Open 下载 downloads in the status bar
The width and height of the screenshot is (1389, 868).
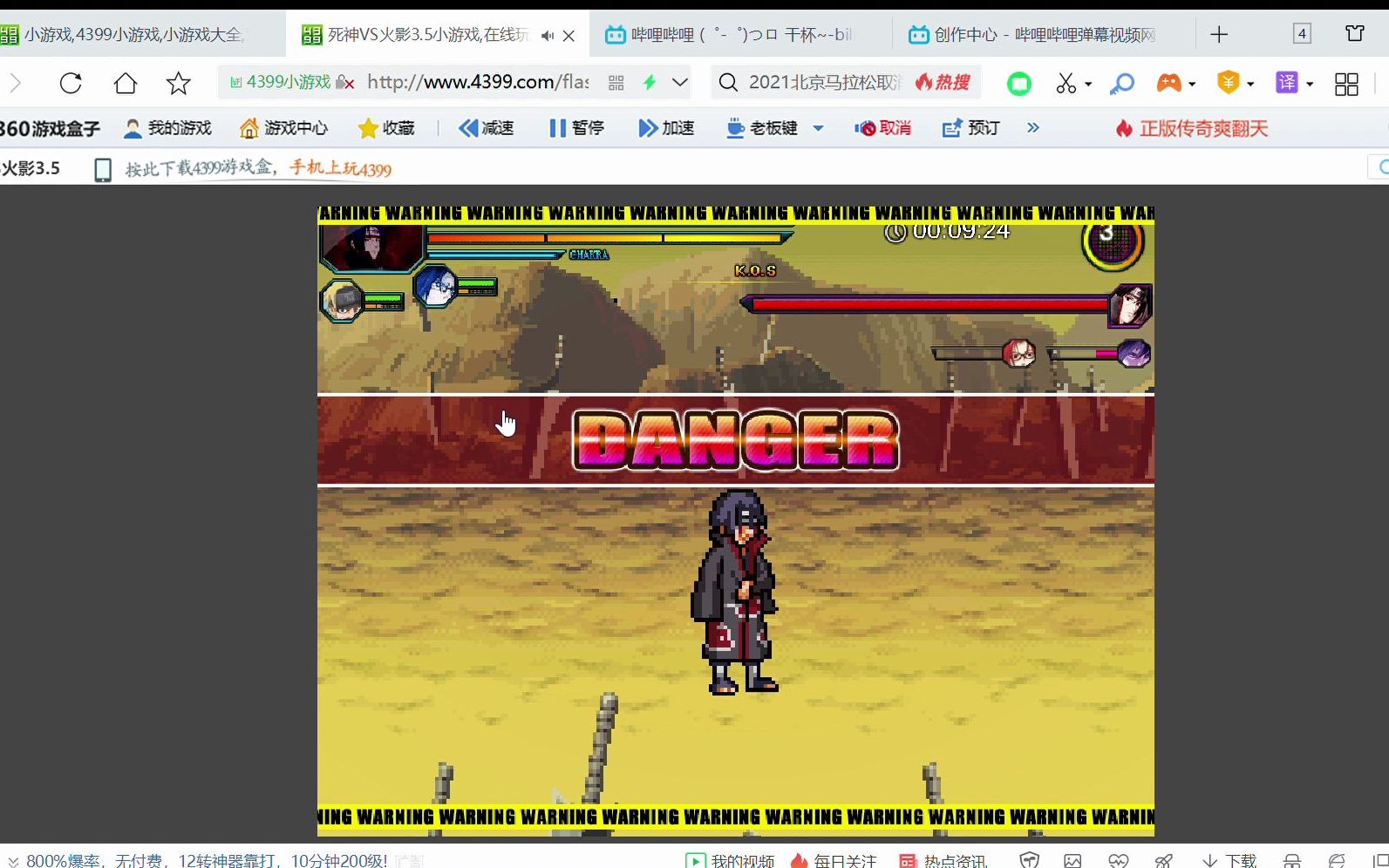(x=1229, y=861)
